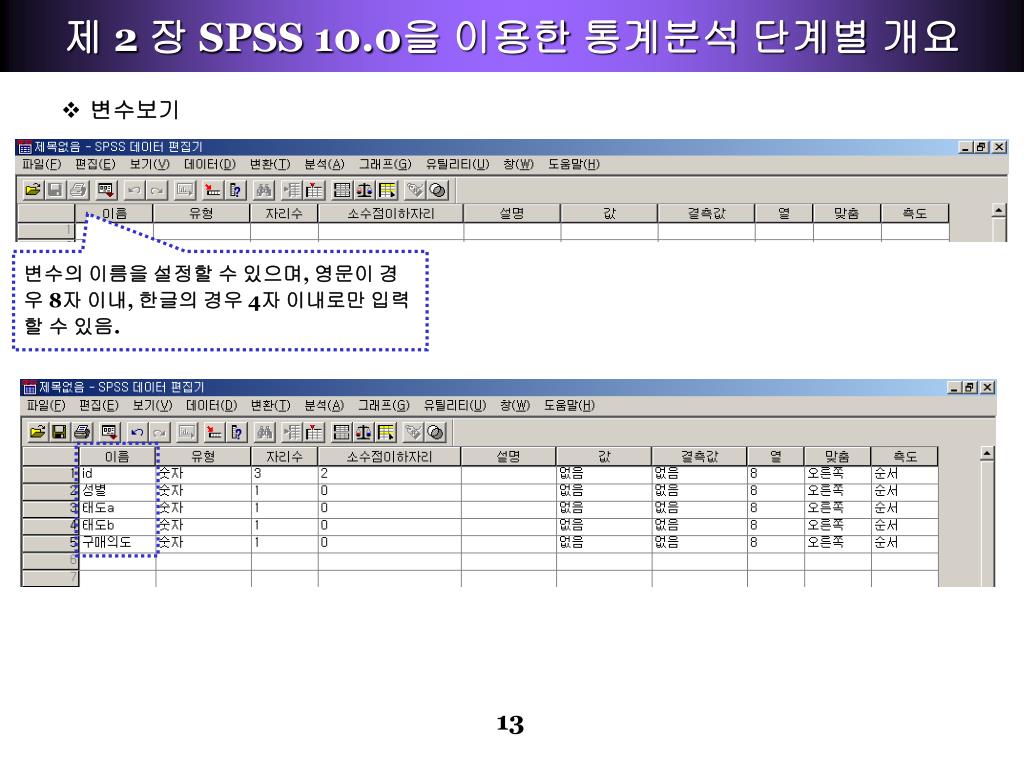Go to Case in the window listing variables

click(x=214, y=432)
